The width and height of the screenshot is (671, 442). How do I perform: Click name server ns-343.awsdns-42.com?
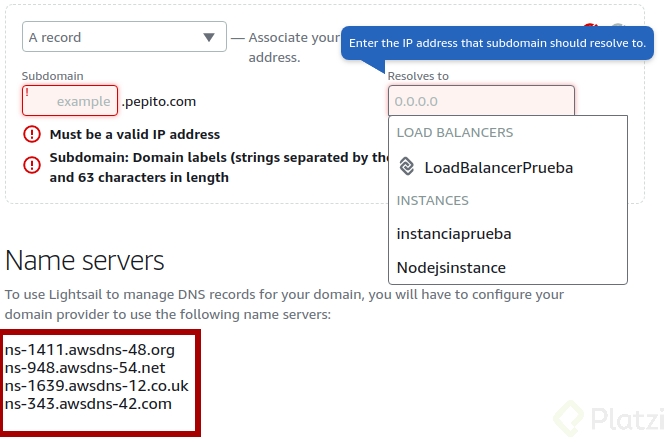pos(88,404)
